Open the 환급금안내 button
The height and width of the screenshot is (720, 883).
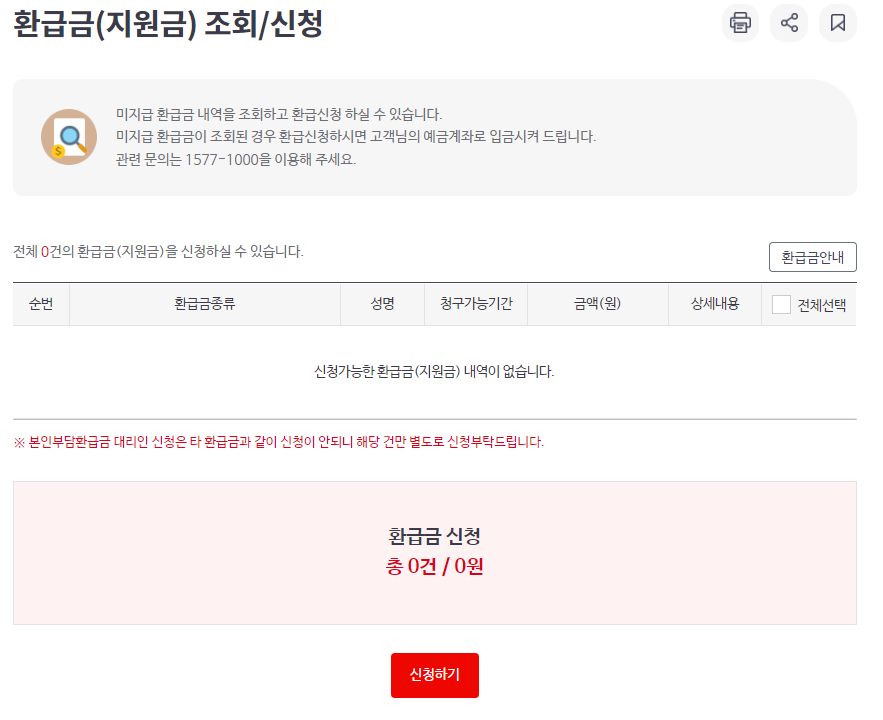tap(813, 257)
